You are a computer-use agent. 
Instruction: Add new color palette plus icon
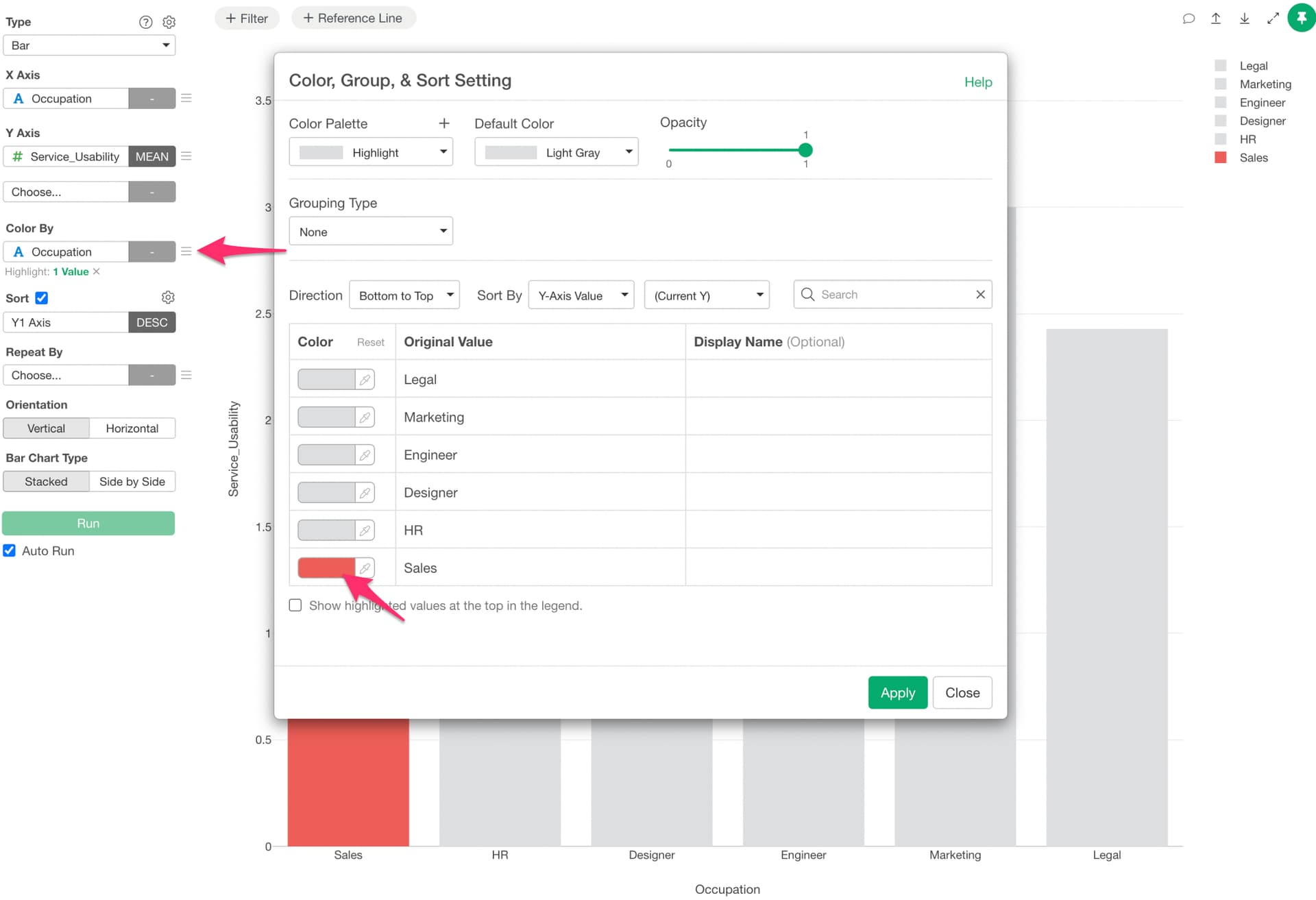tap(444, 123)
